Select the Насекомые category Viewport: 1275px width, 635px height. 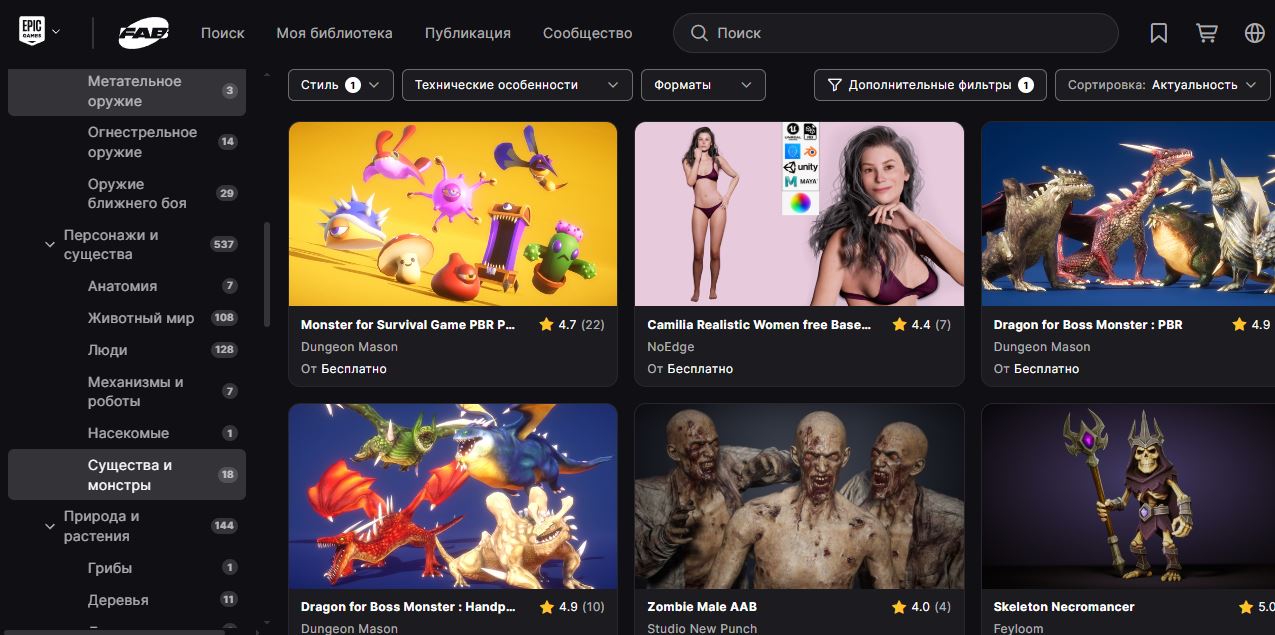(127, 433)
